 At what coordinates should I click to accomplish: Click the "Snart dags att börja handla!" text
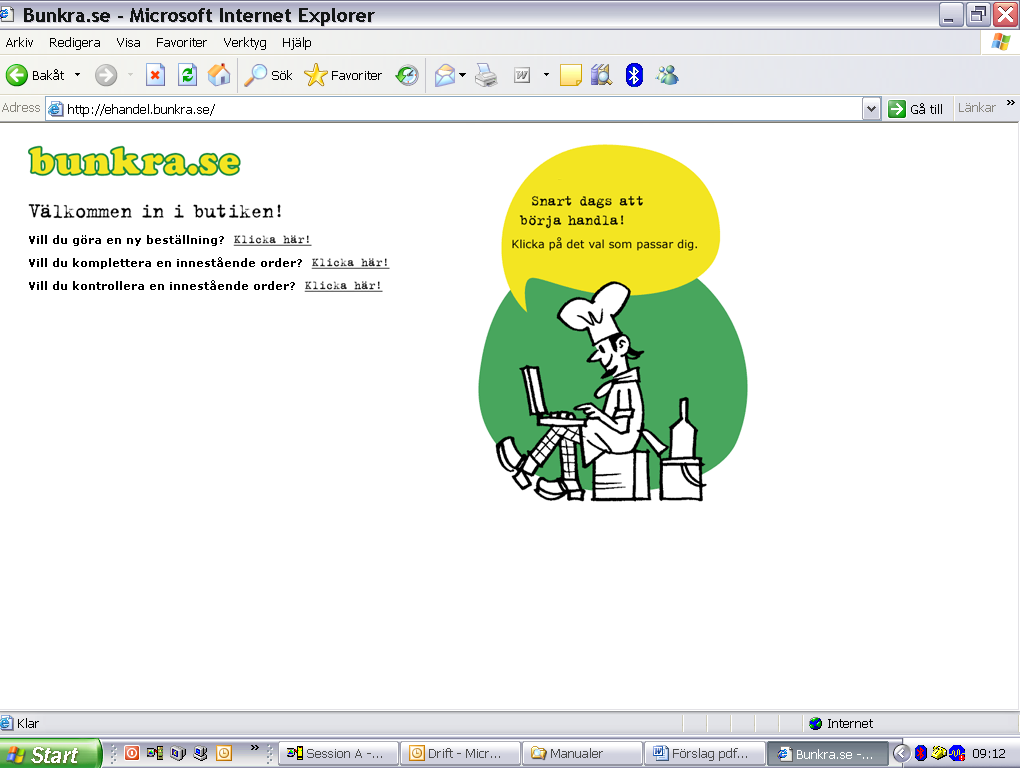(x=580, y=211)
